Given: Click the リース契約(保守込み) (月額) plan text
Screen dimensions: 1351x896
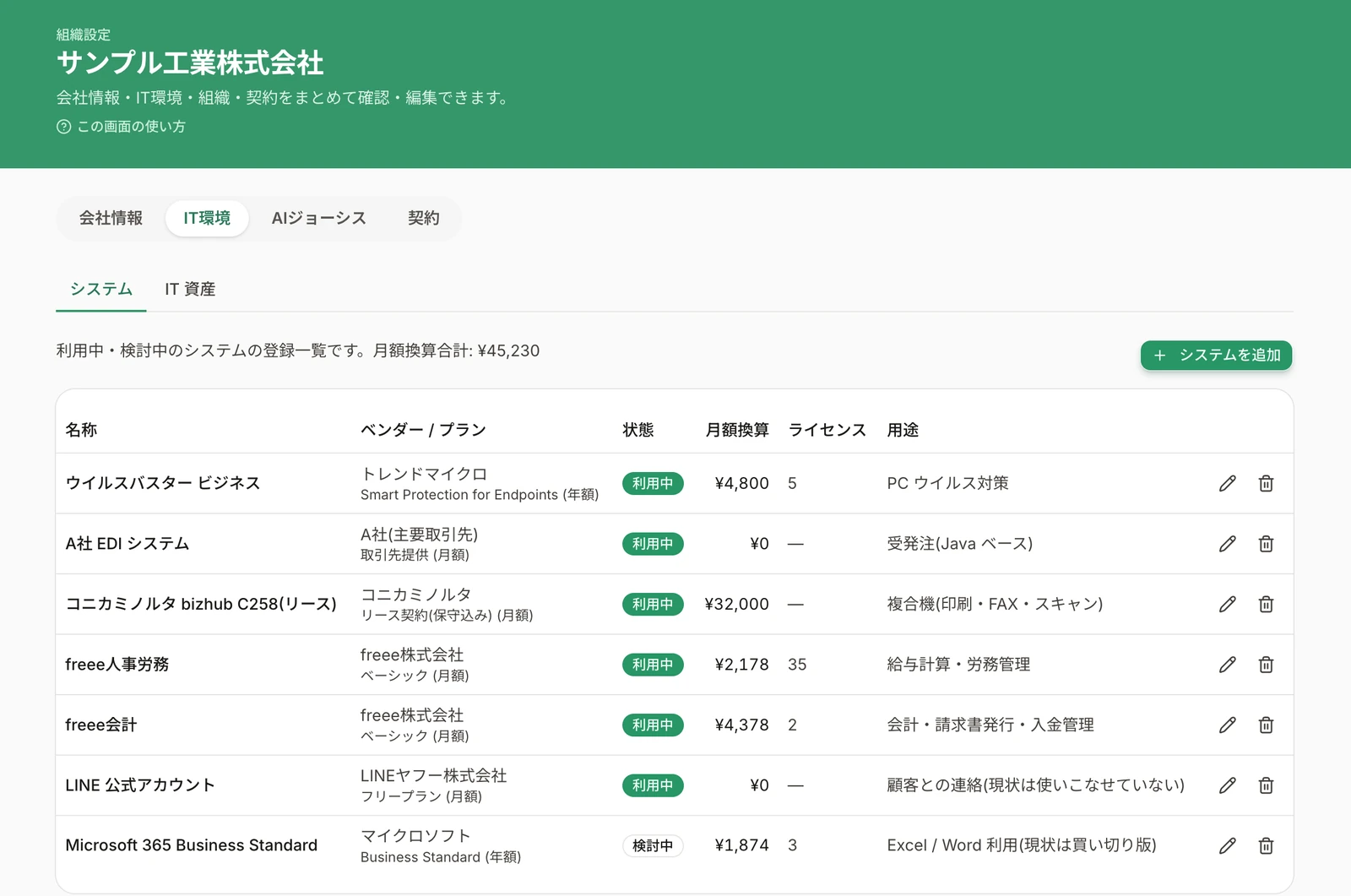Looking at the screenshot, I should click(447, 616).
